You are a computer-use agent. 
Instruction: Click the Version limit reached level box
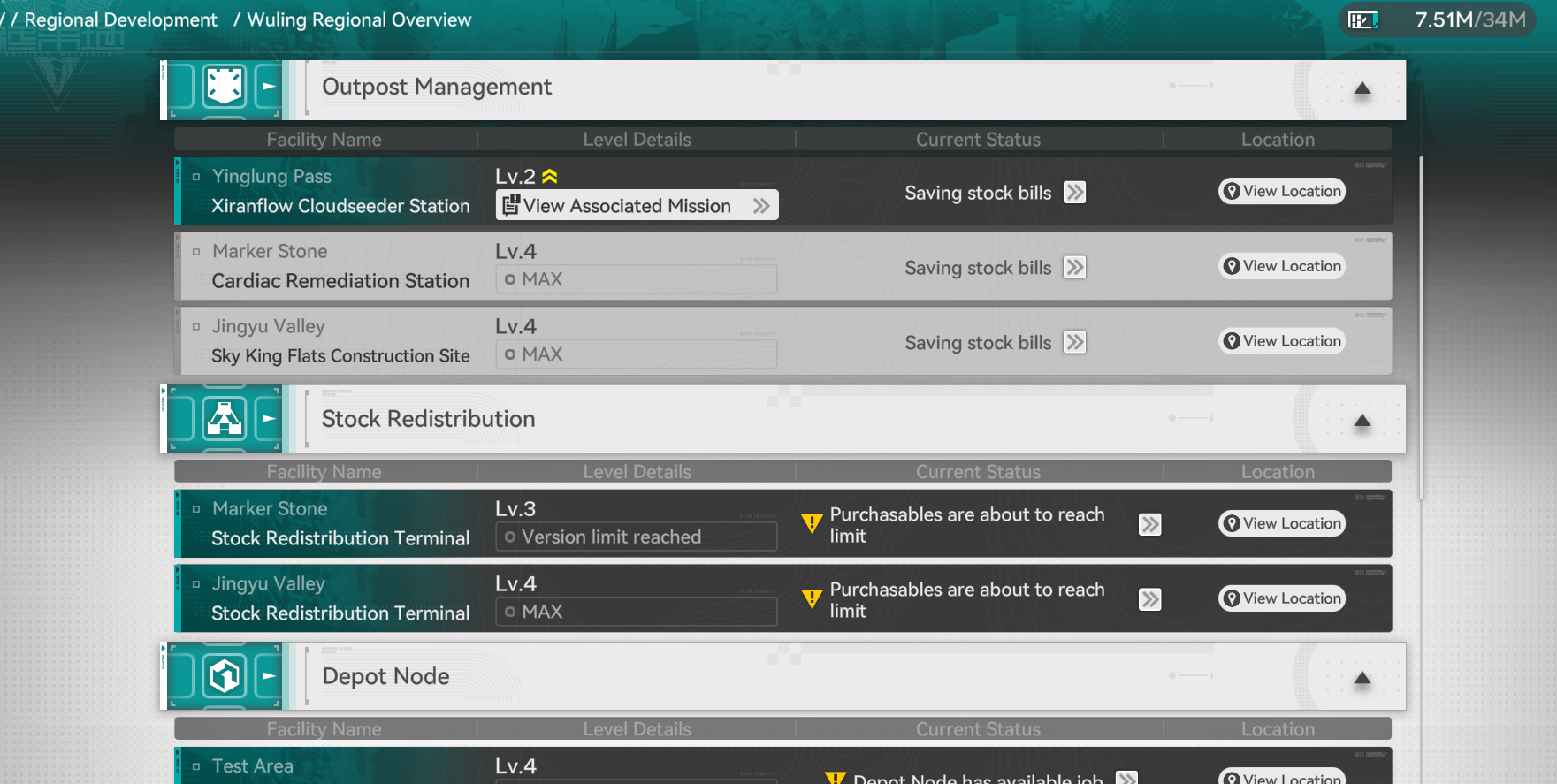point(637,537)
